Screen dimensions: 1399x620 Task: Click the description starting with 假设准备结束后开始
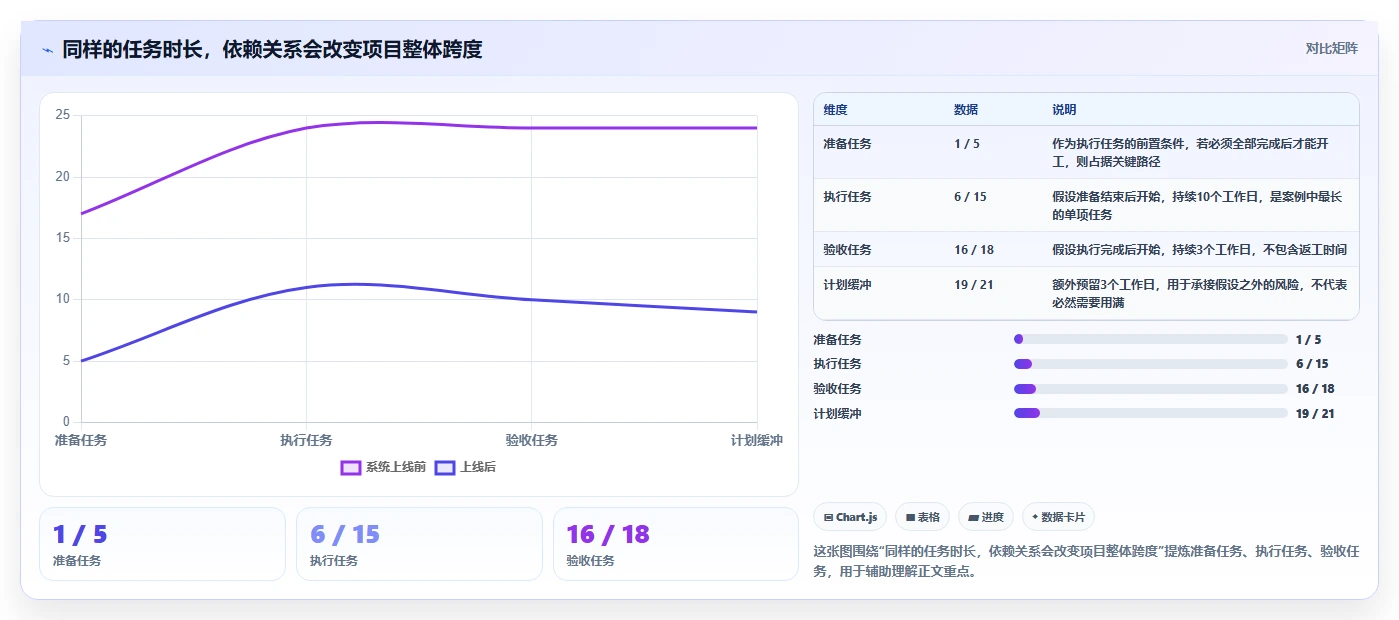click(x=1199, y=206)
